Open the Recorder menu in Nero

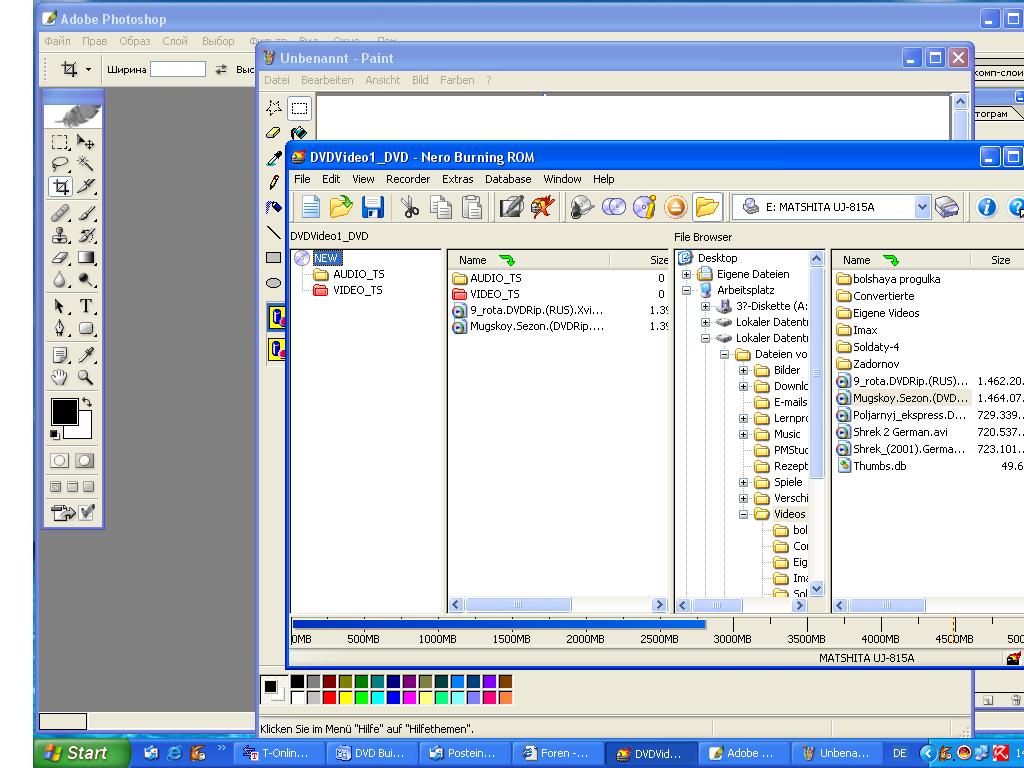pos(408,179)
